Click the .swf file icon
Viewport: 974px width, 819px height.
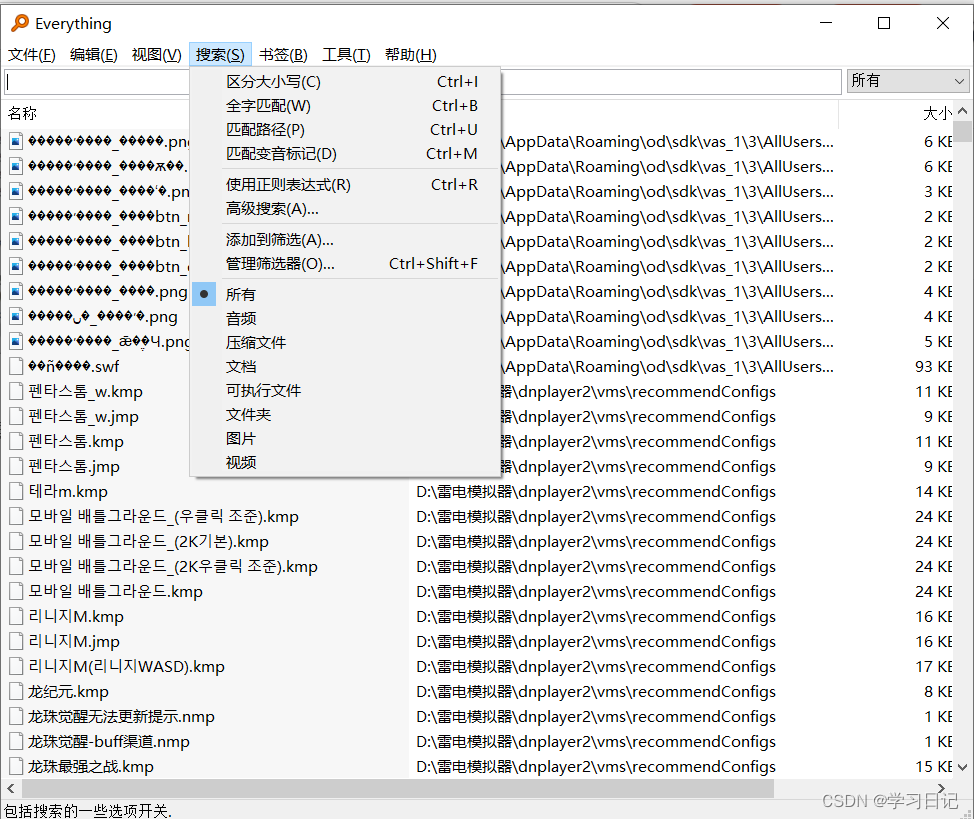pos(16,367)
